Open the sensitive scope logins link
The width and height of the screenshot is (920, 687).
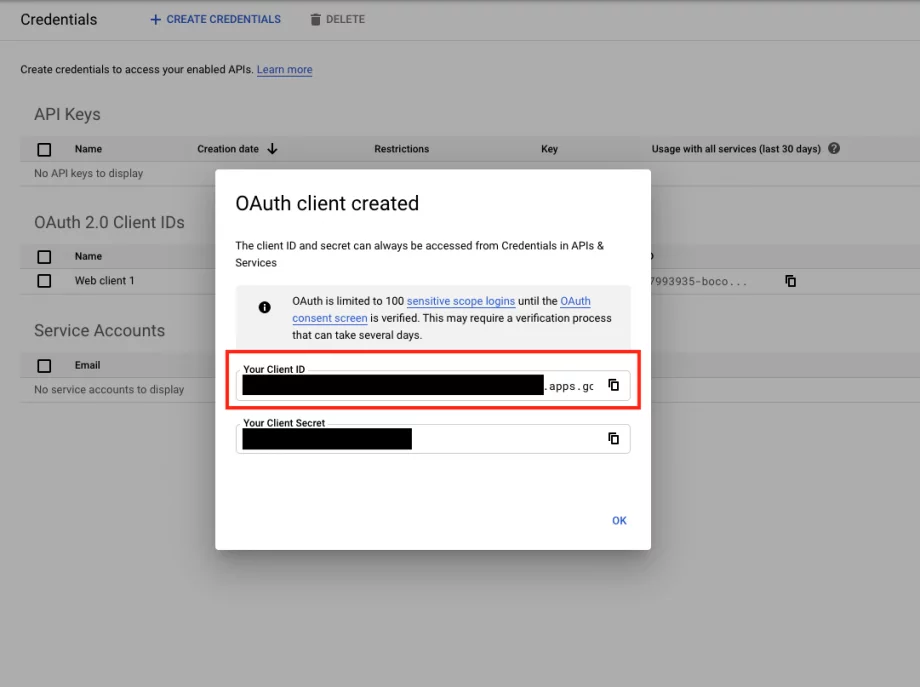tap(461, 301)
